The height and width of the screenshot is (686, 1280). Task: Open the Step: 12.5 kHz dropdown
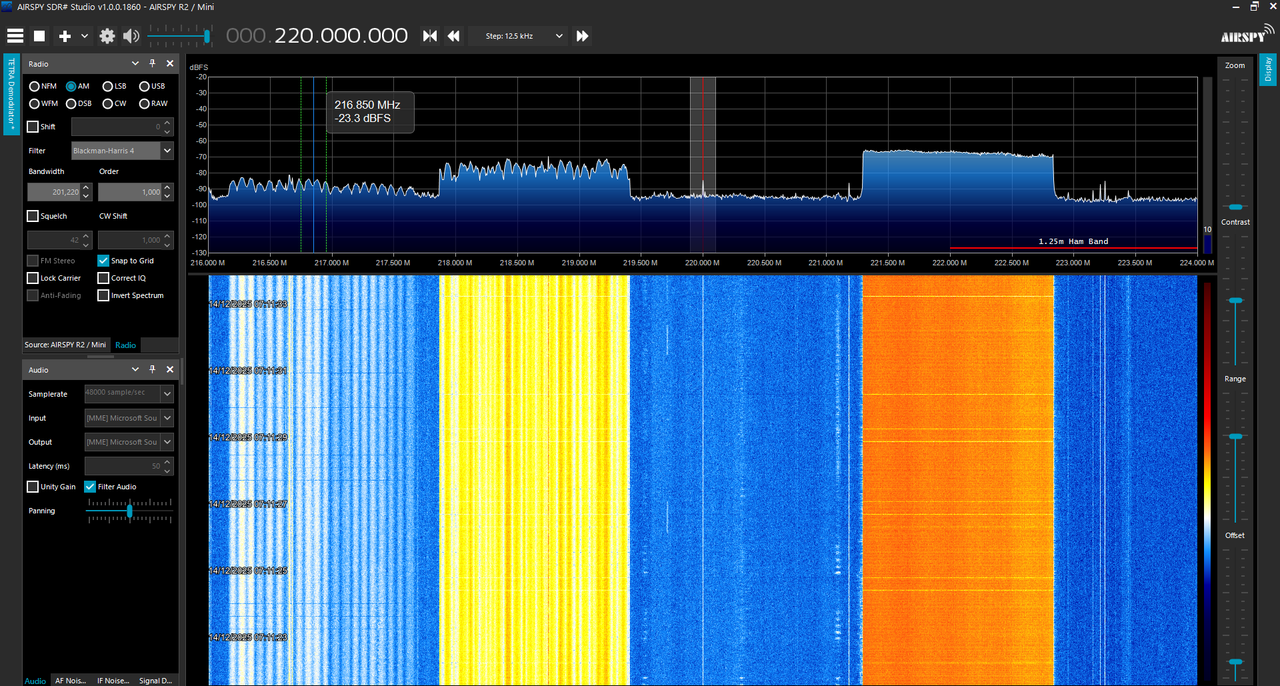517,36
